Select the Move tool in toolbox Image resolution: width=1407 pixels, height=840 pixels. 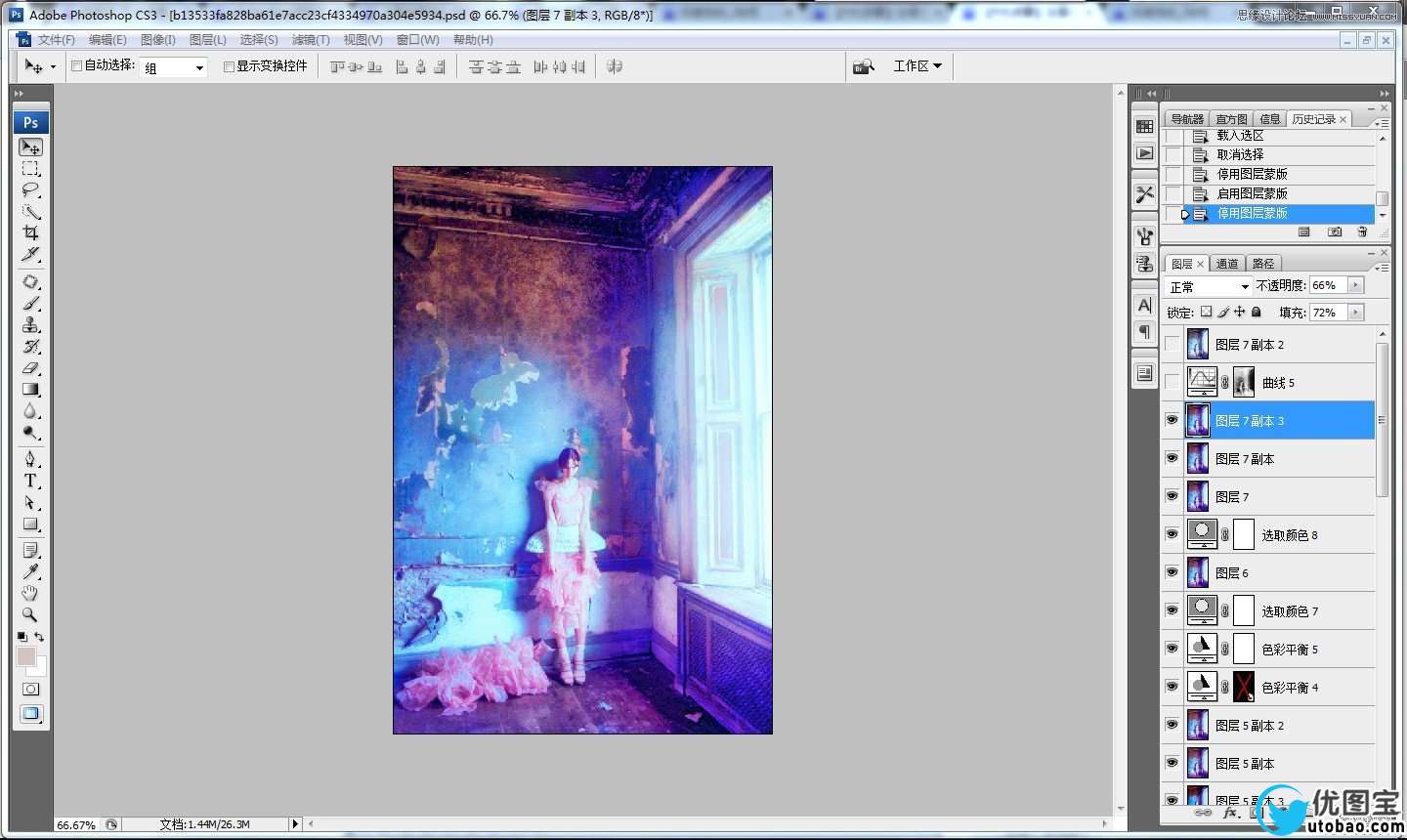click(x=31, y=147)
